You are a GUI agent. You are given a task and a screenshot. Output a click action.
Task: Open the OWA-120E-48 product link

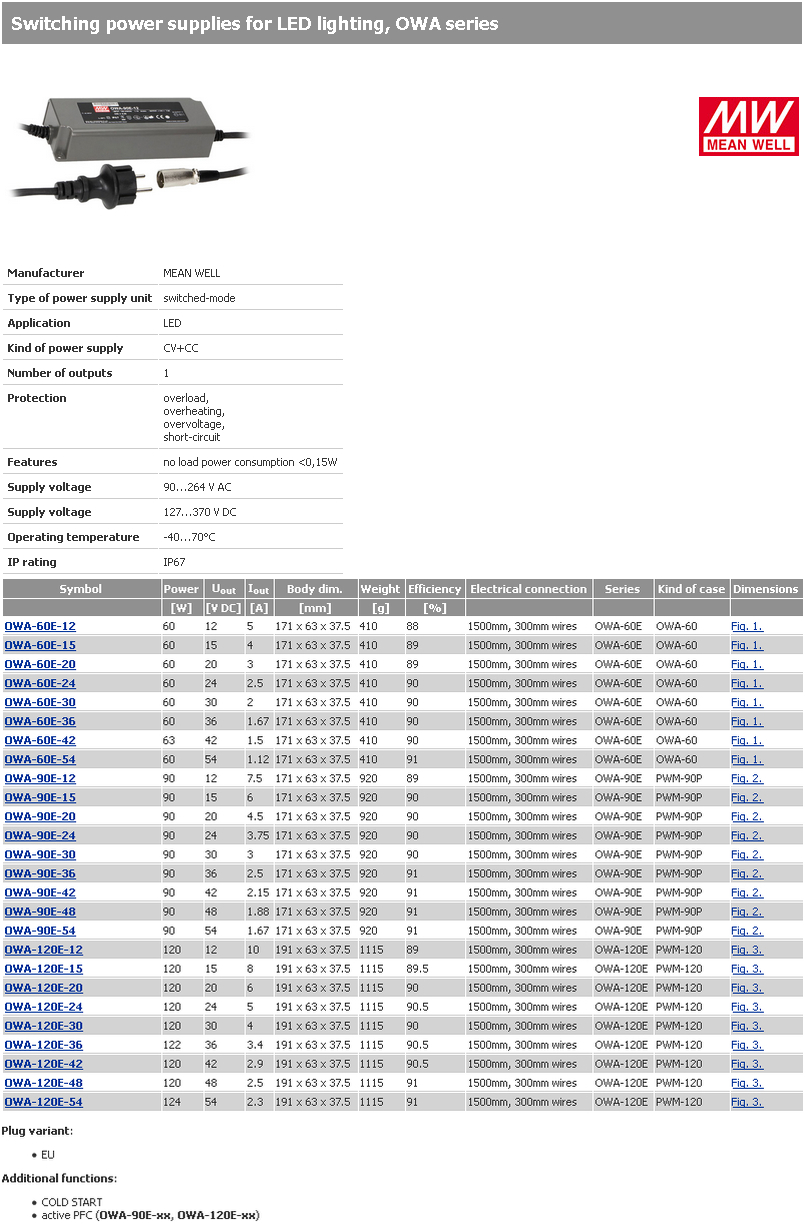44,1083
